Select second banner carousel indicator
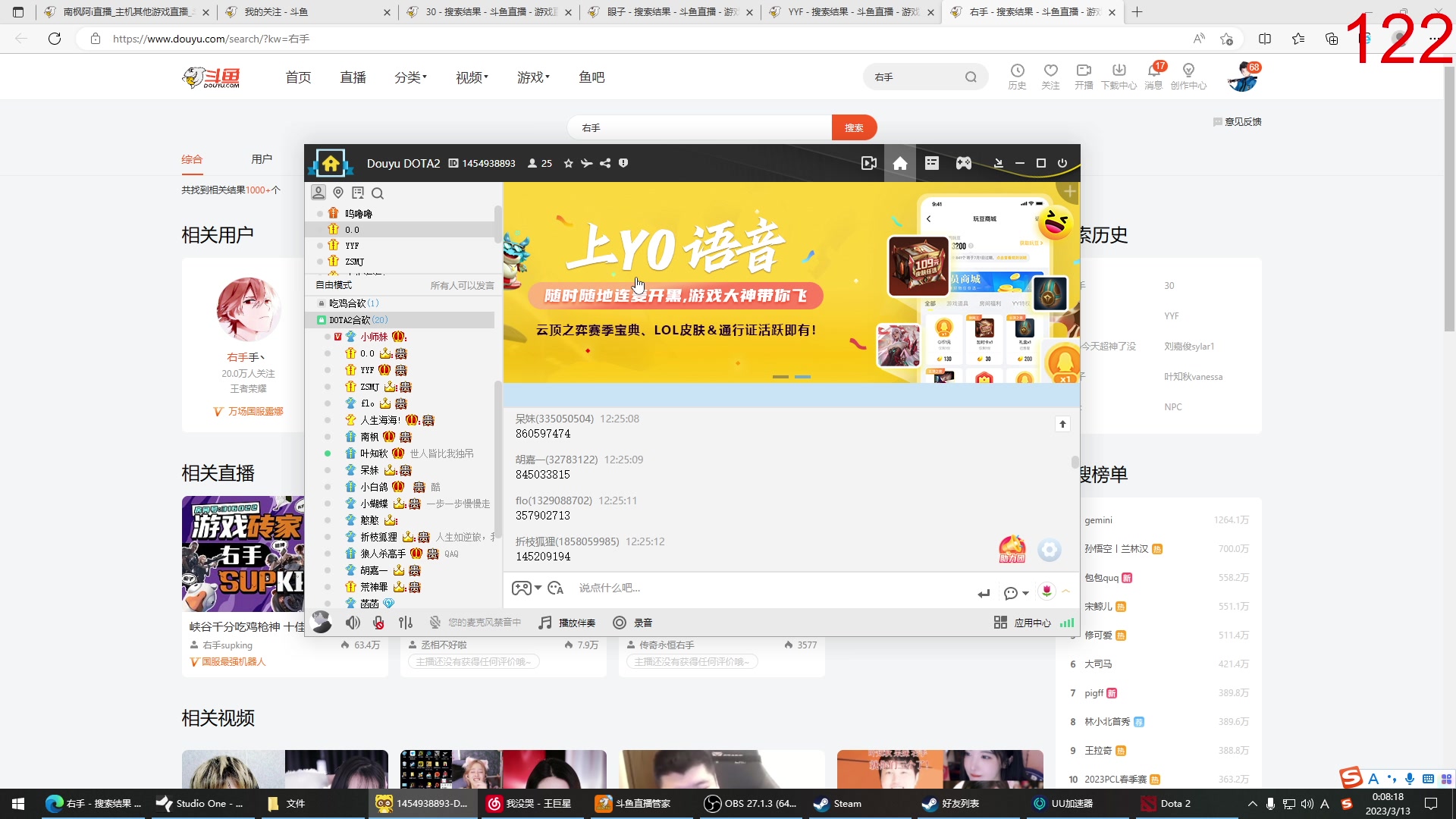Image resolution: width=1456 pixels, height=819 pixels. click(803, 377)
